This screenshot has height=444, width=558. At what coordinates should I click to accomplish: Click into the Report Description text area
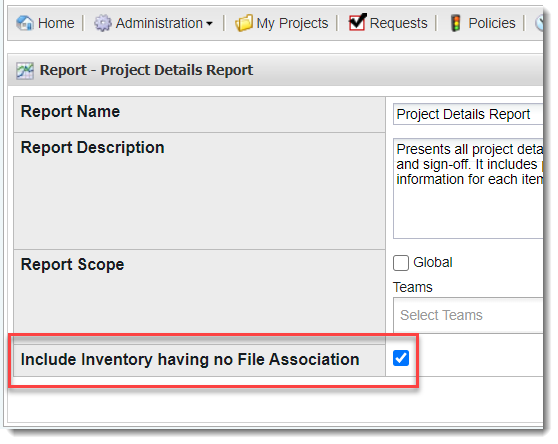(468, 189)
